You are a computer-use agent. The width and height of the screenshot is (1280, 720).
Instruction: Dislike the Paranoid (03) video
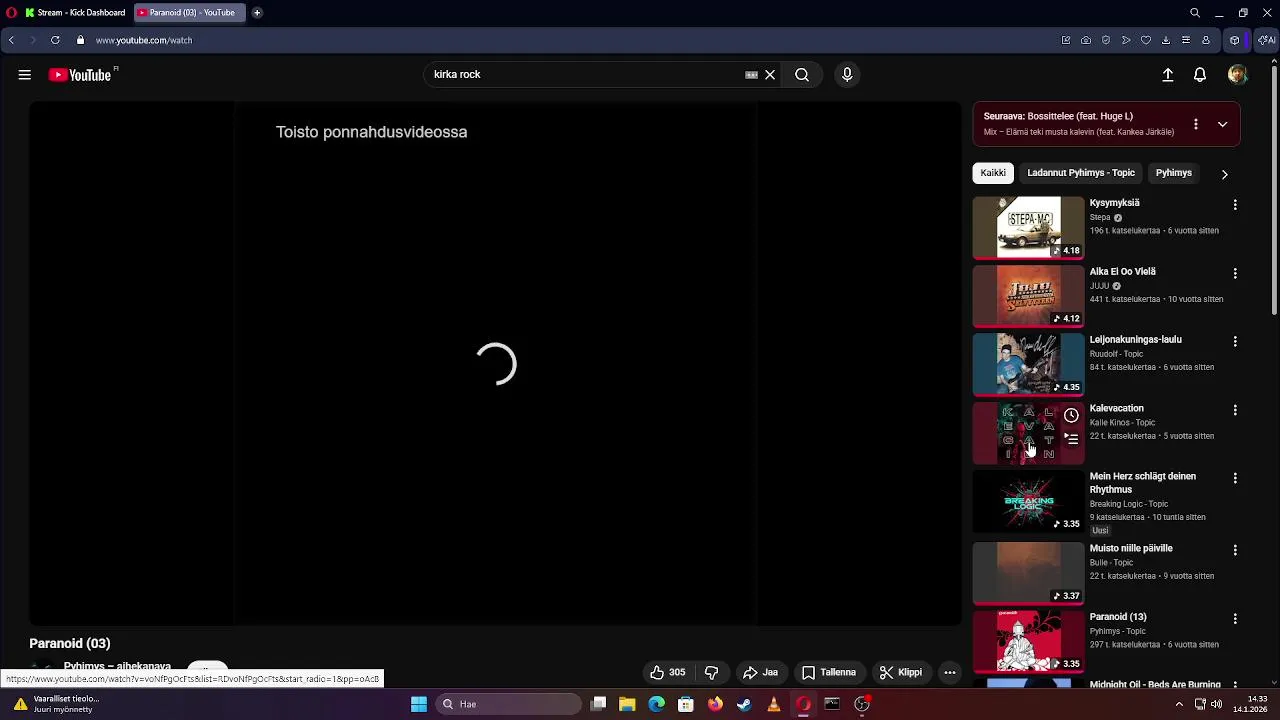[x=712, y=672]
